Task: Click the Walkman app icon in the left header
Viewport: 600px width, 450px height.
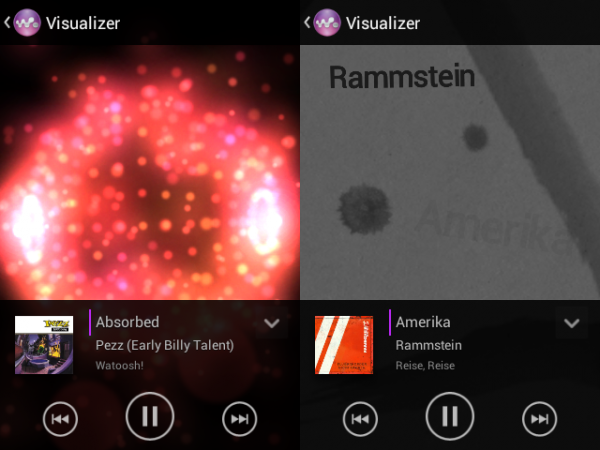Action: (27, 23)
